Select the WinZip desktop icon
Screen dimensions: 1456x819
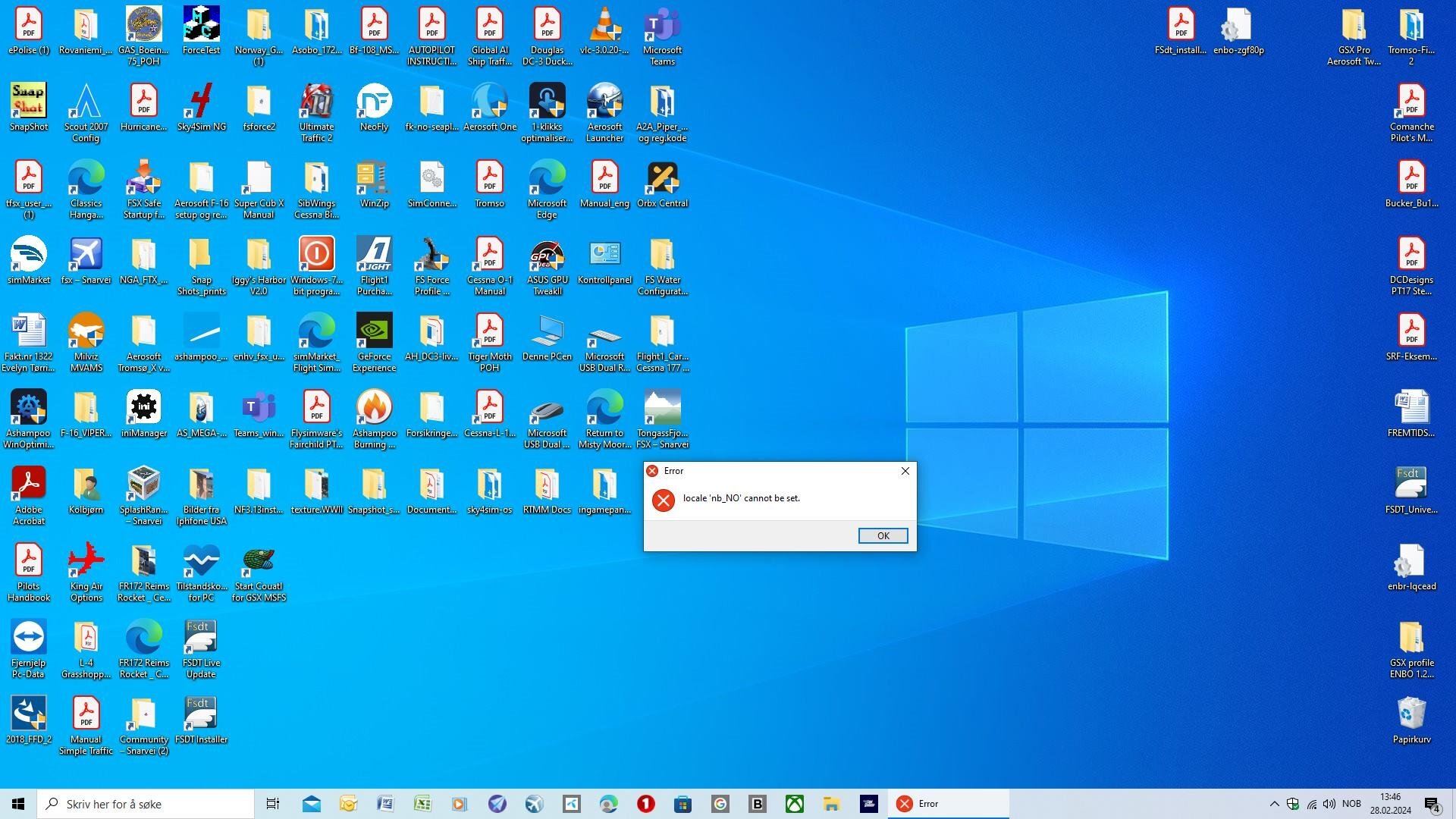pyautogui.click(x=374, y=184)
